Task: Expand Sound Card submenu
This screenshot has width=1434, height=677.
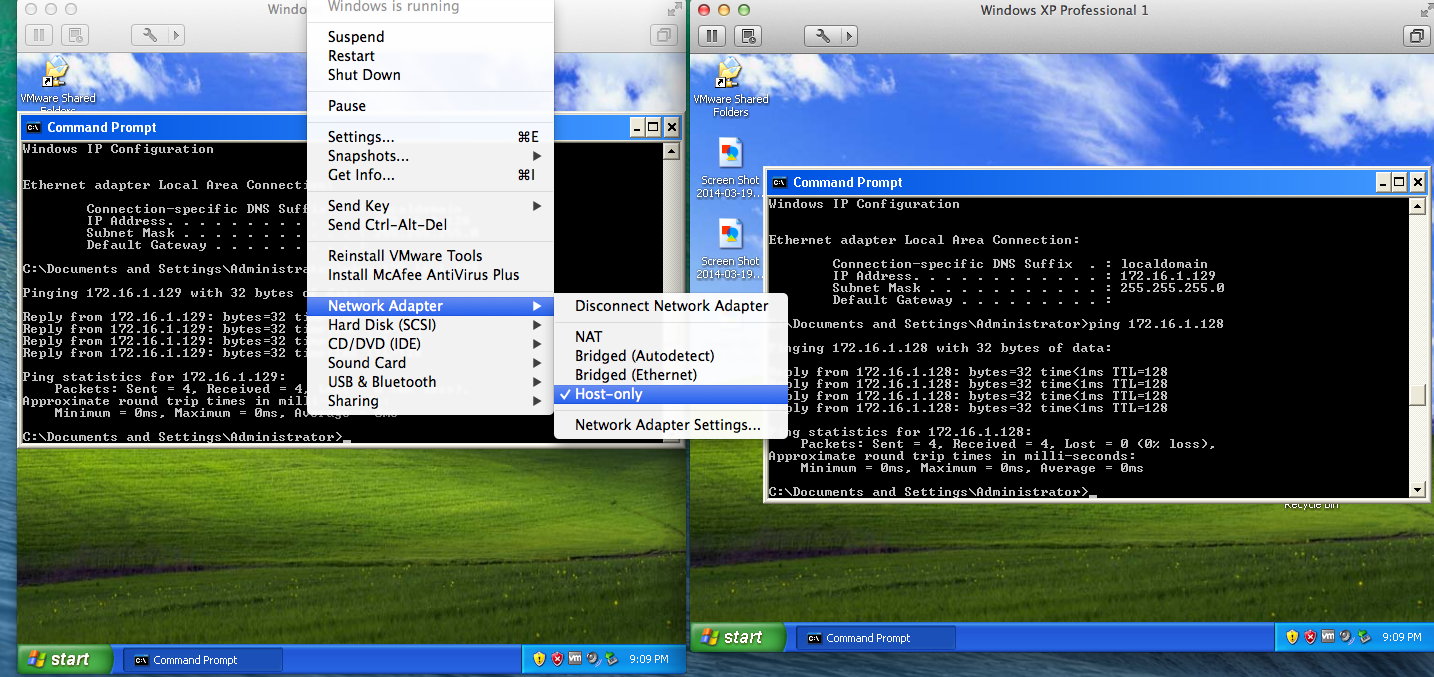Action: tap(430, 363)
